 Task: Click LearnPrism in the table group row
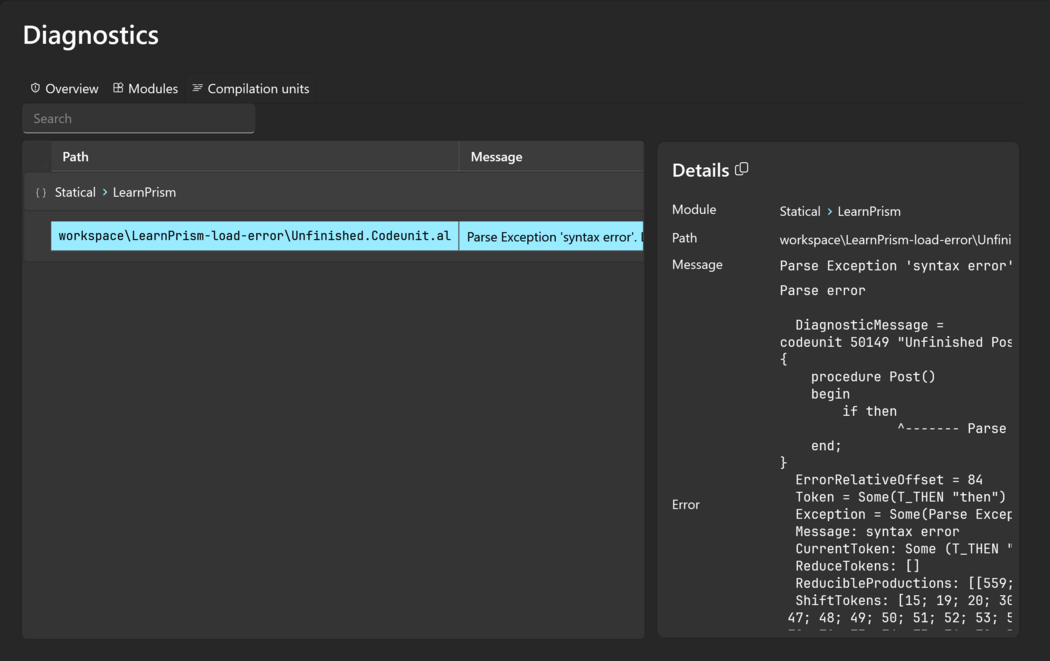(144, 192)
